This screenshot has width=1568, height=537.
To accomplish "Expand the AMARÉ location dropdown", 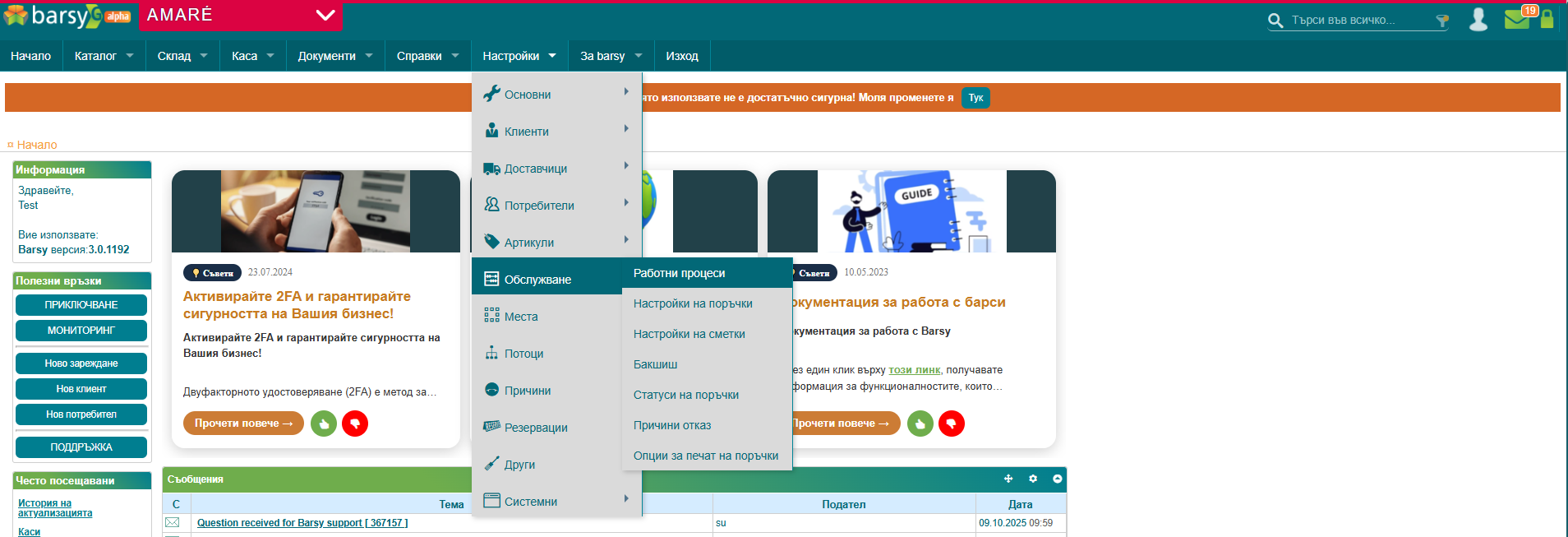I will 325,15.
